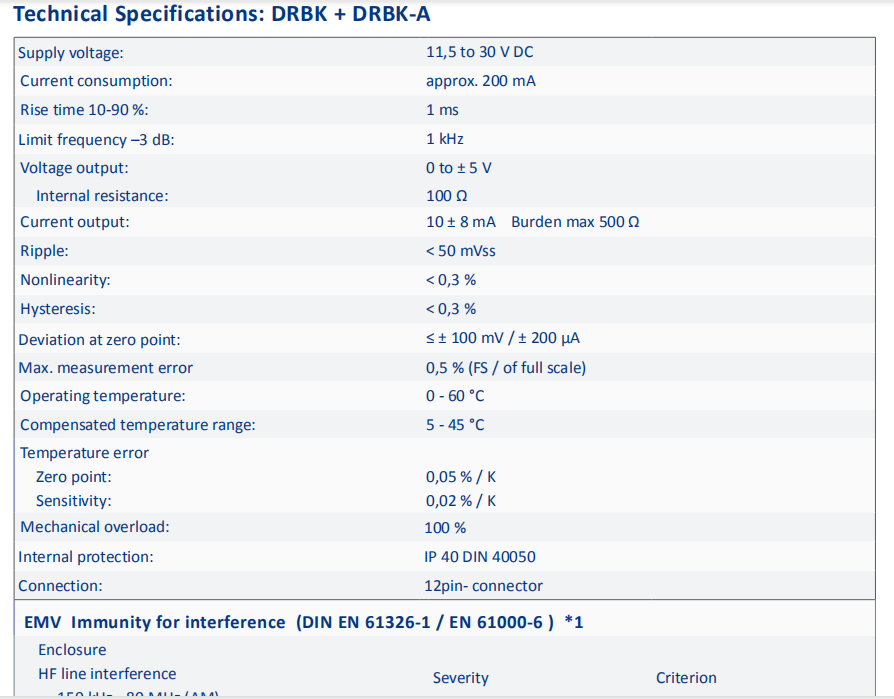Click the 0,5 % (FS / of full scale) value
The image size is (894, 699).
point(506,368)
